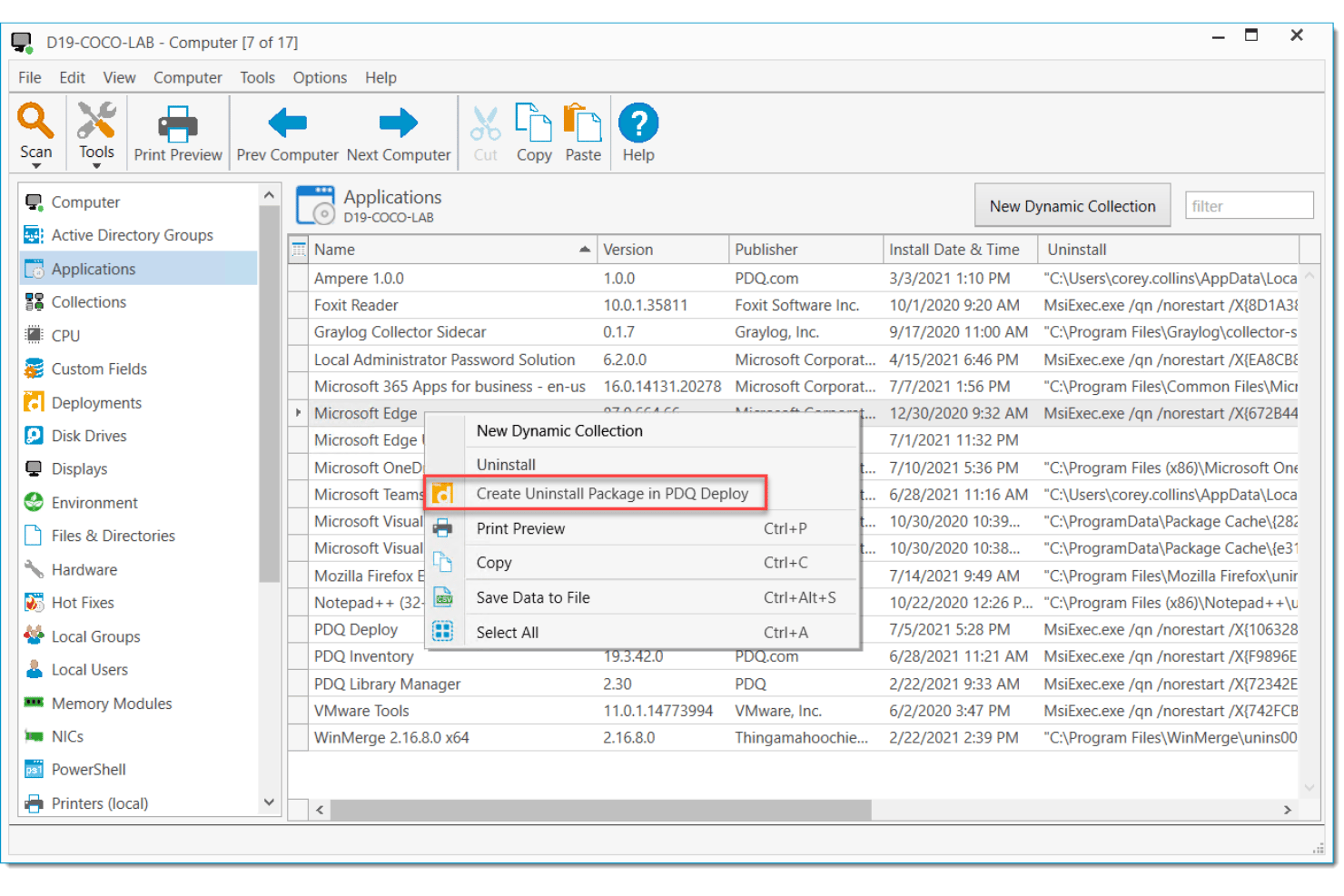
Task: Select Applications in the sidebar
Action: (138, 269)
